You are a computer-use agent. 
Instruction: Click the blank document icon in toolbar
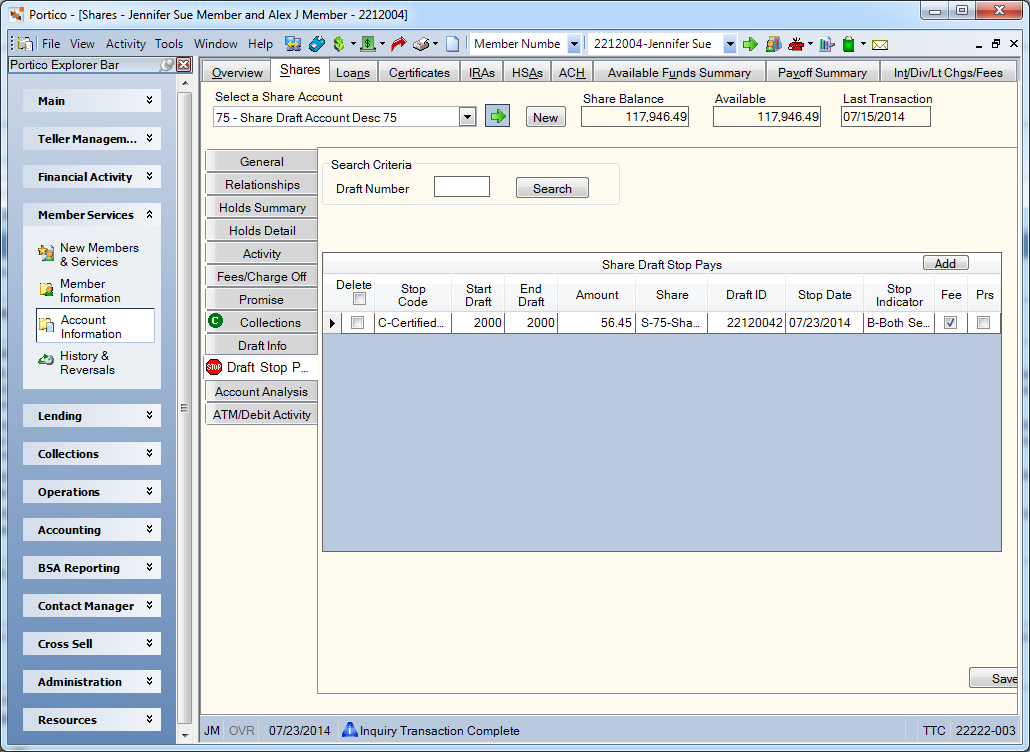[453, 44]
